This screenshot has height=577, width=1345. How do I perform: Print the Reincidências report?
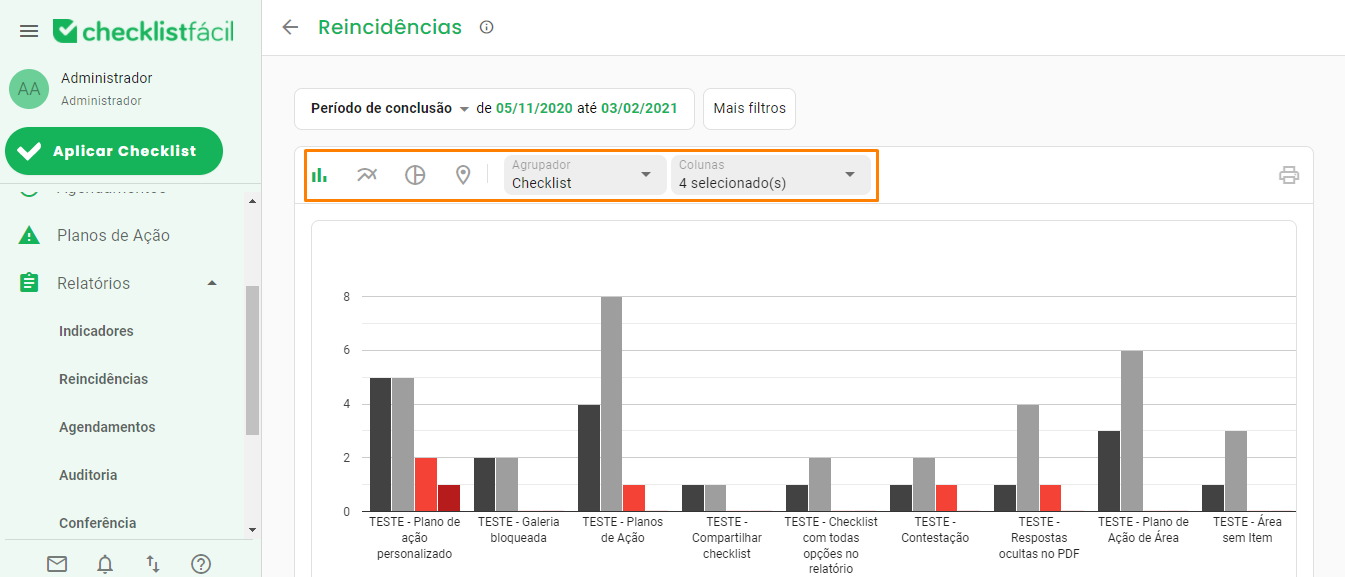[x=1289, y=174]
